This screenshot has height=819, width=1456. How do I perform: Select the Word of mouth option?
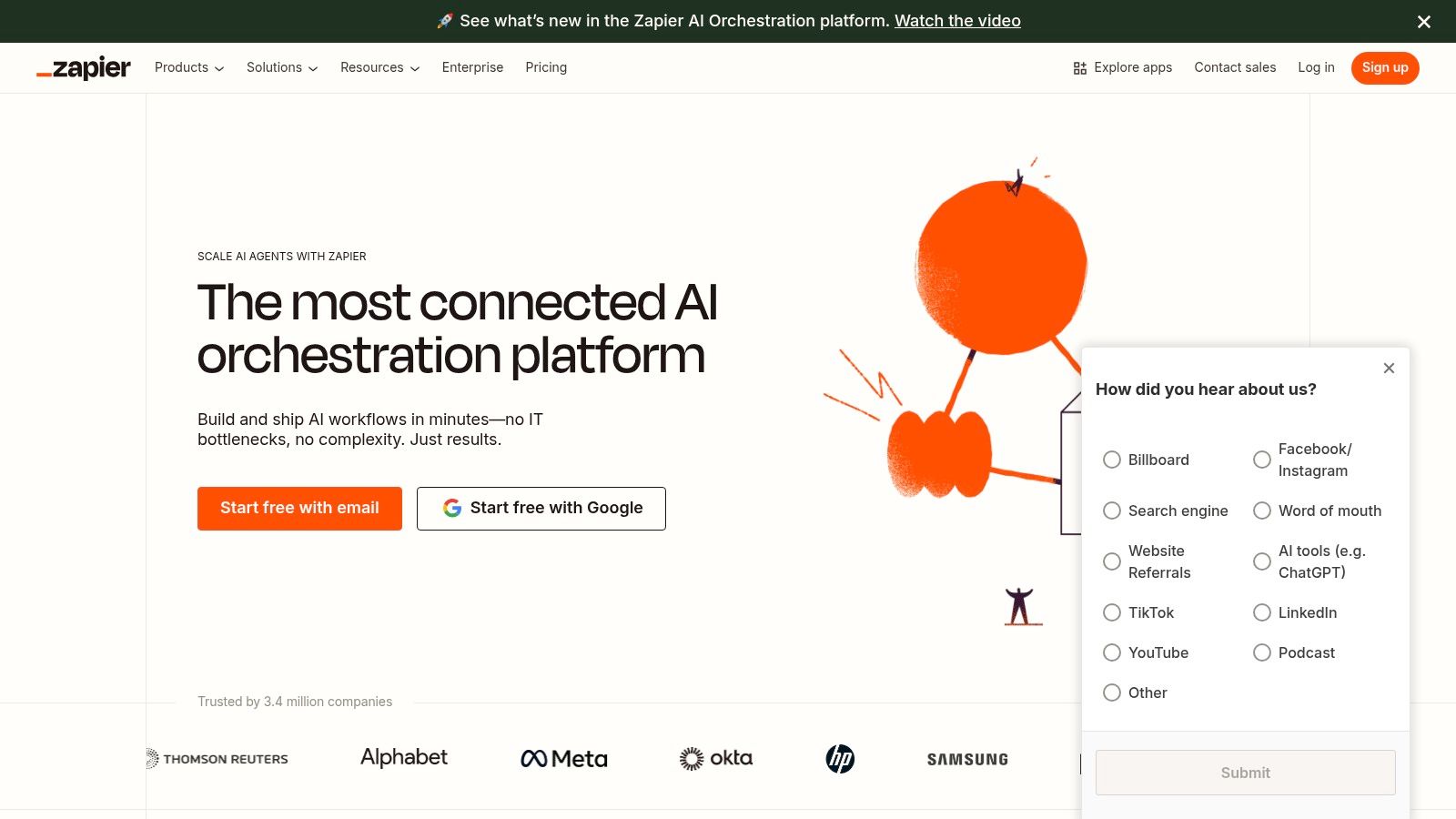pos(1262,511)
